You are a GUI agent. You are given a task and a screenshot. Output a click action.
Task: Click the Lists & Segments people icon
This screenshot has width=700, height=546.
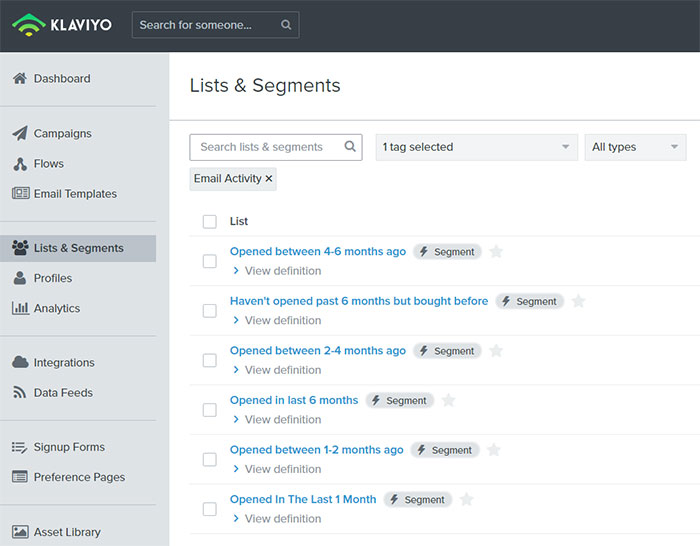pyautogui.click(x=20, y=248)
